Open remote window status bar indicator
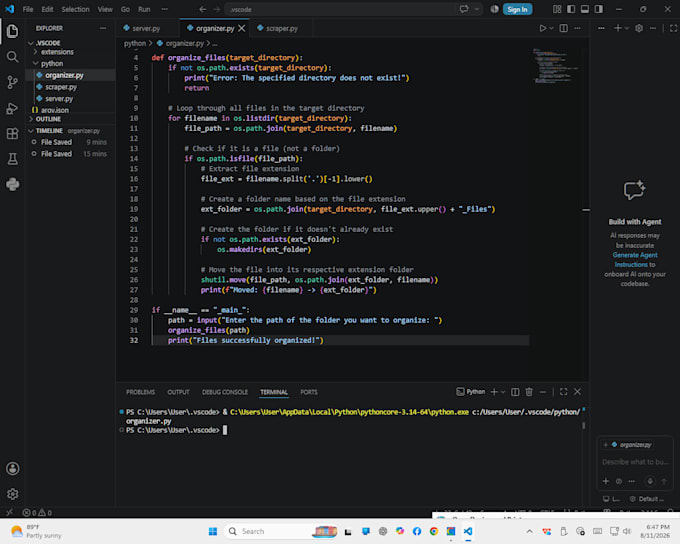 coord(9,513)
